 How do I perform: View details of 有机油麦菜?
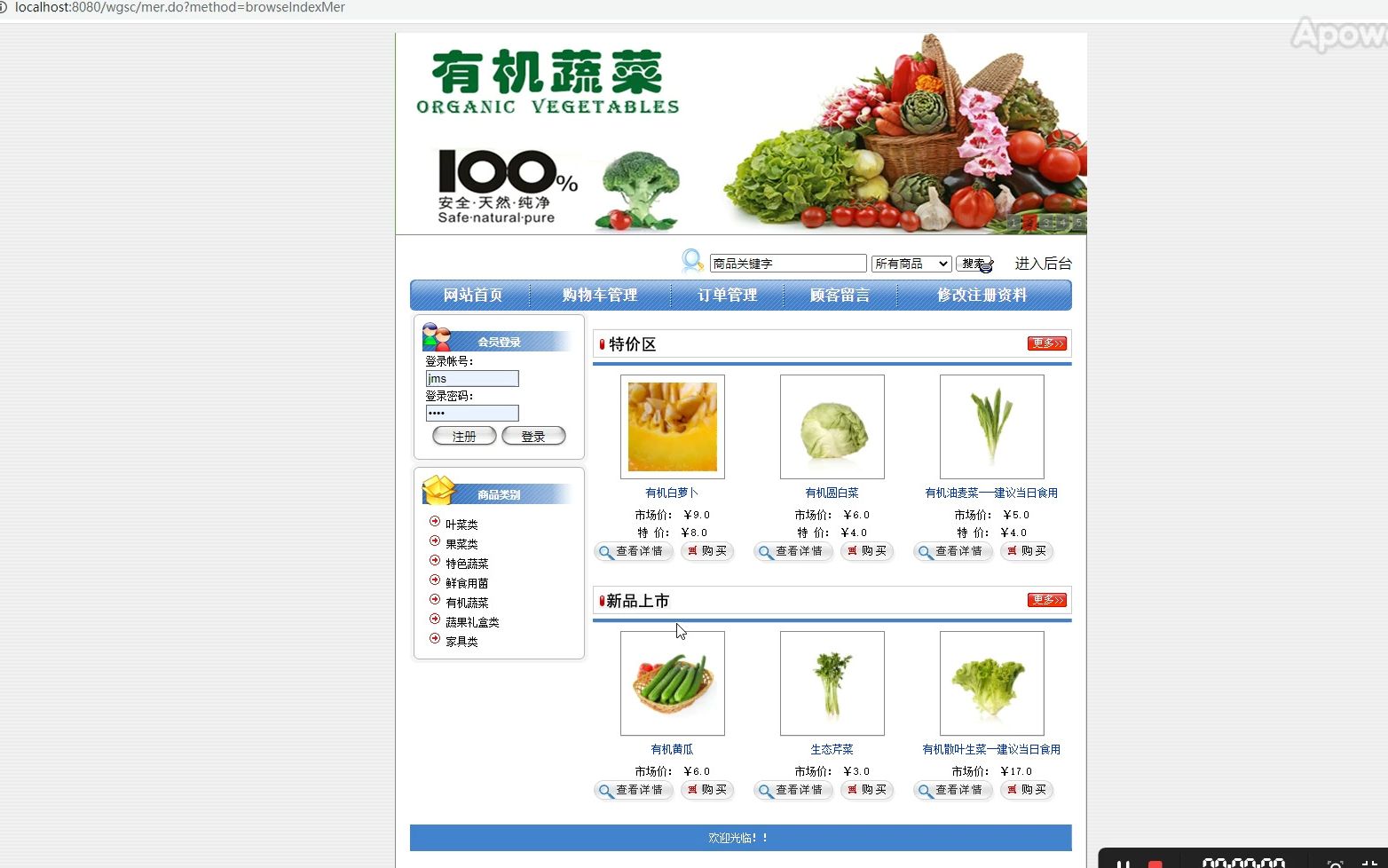click(952, 552)
